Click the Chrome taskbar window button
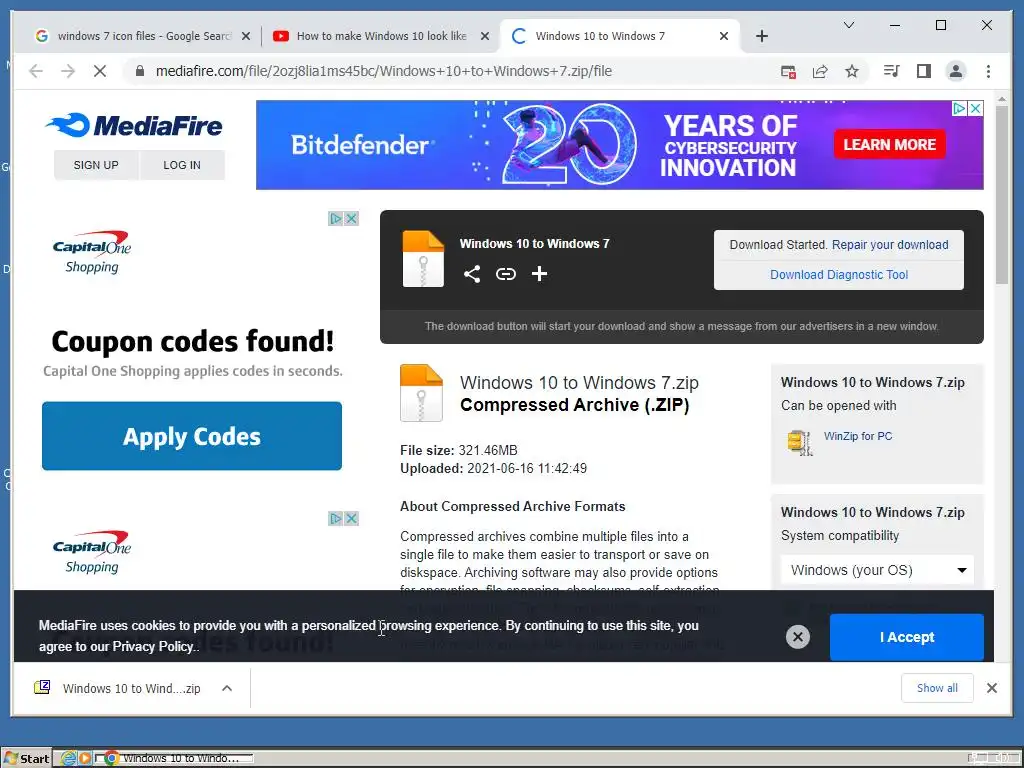Image resolution: width=1024 pixels, height=768 pixels. [x=175, y=758]
